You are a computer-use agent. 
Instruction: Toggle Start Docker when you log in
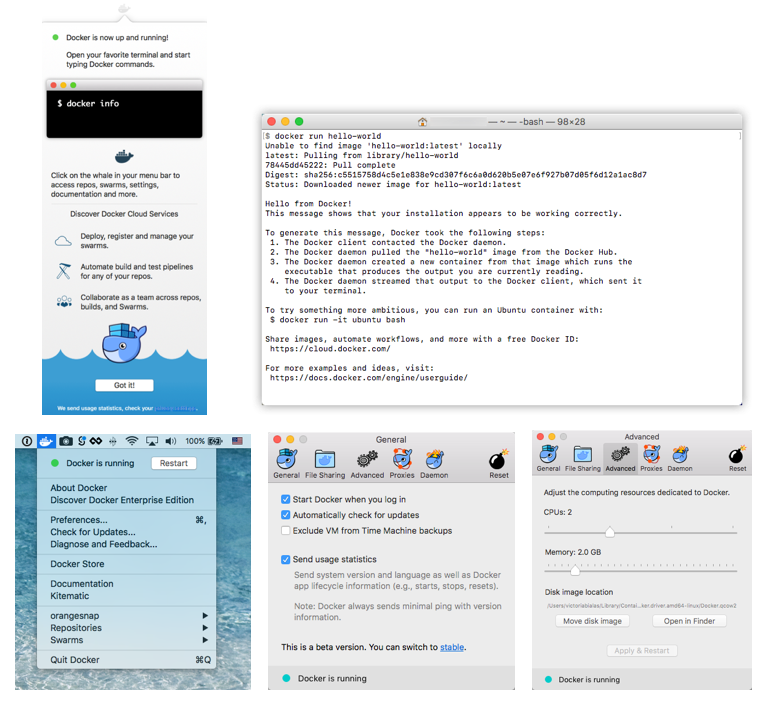pos(286,499)
